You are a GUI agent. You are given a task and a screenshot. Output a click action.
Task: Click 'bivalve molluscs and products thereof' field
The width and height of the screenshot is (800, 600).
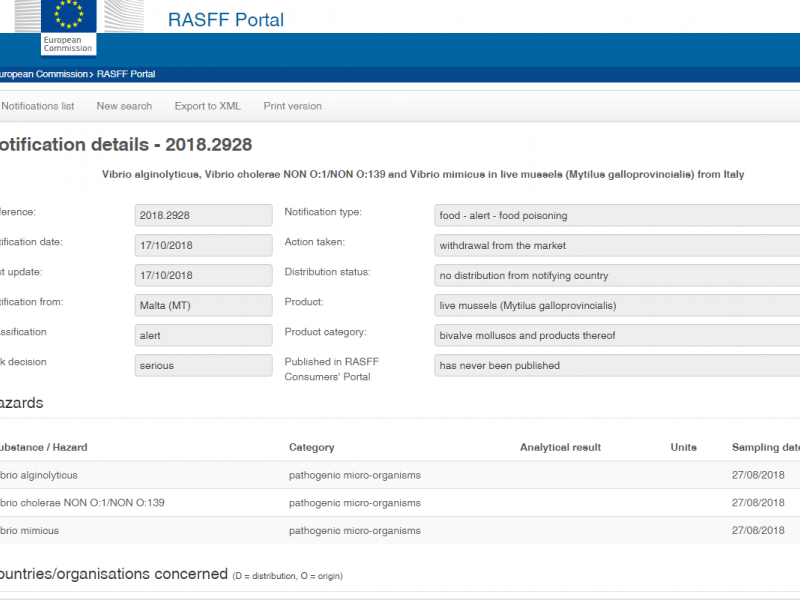[617, 335]
